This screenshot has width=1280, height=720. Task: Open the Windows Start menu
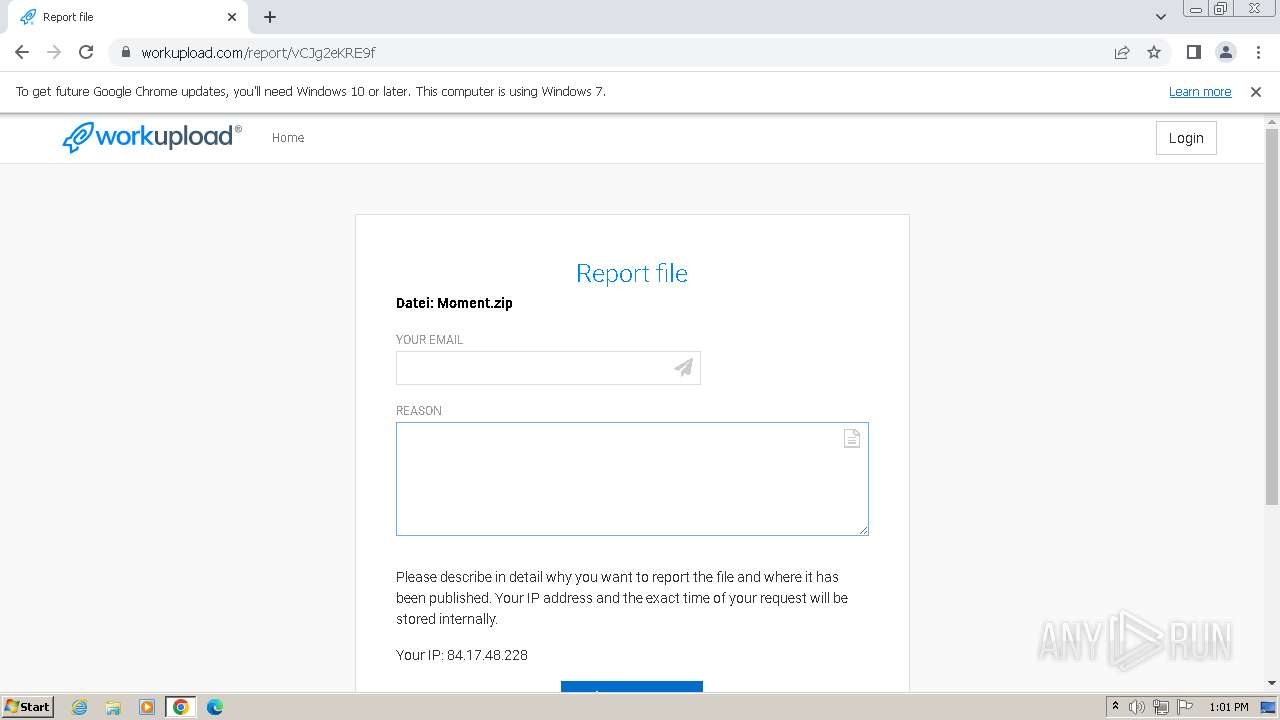click(28, 707)
